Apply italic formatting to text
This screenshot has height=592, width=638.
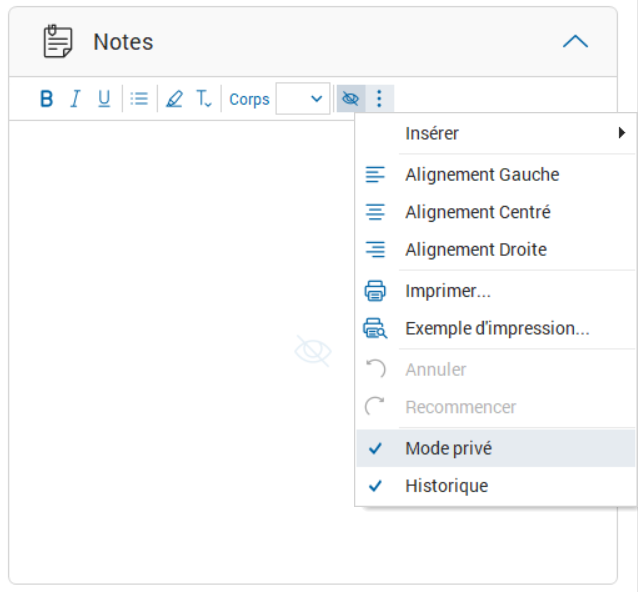(74, 99)
